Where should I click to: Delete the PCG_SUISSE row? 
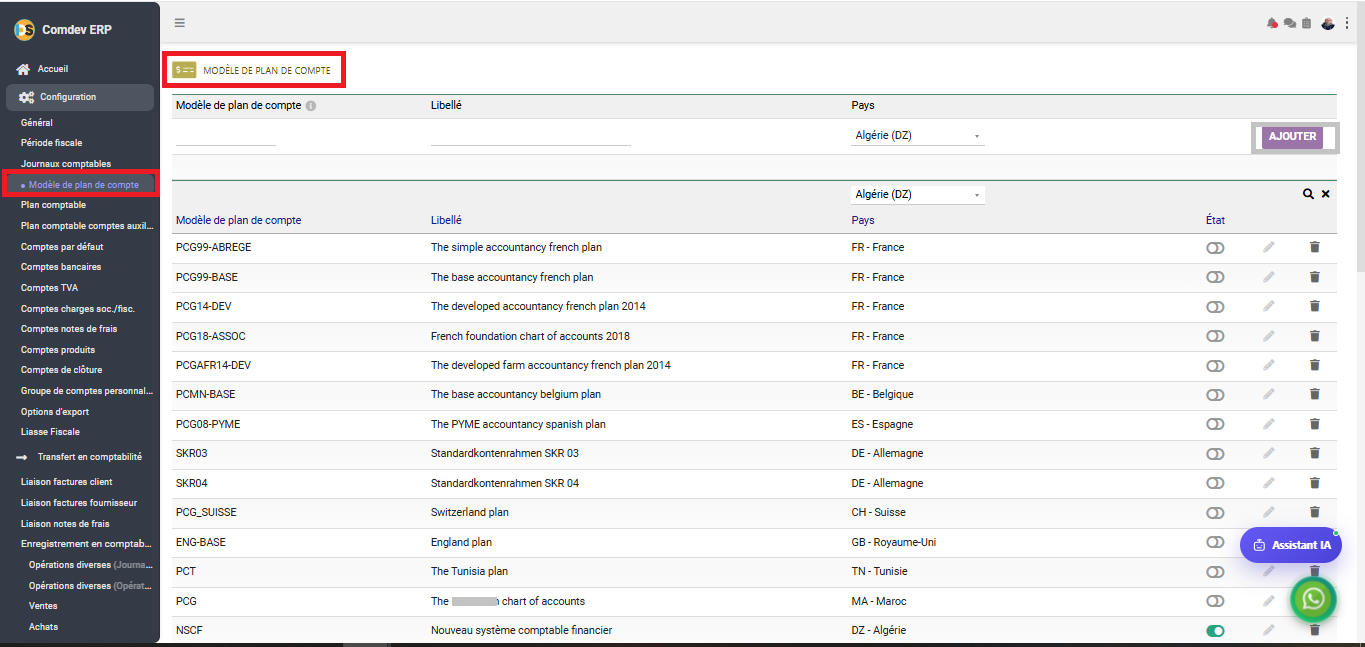1315,512
